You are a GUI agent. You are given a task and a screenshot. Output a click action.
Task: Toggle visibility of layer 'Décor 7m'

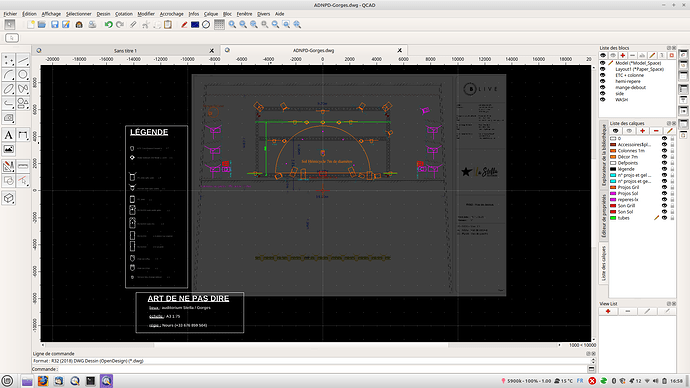point(664,157)
